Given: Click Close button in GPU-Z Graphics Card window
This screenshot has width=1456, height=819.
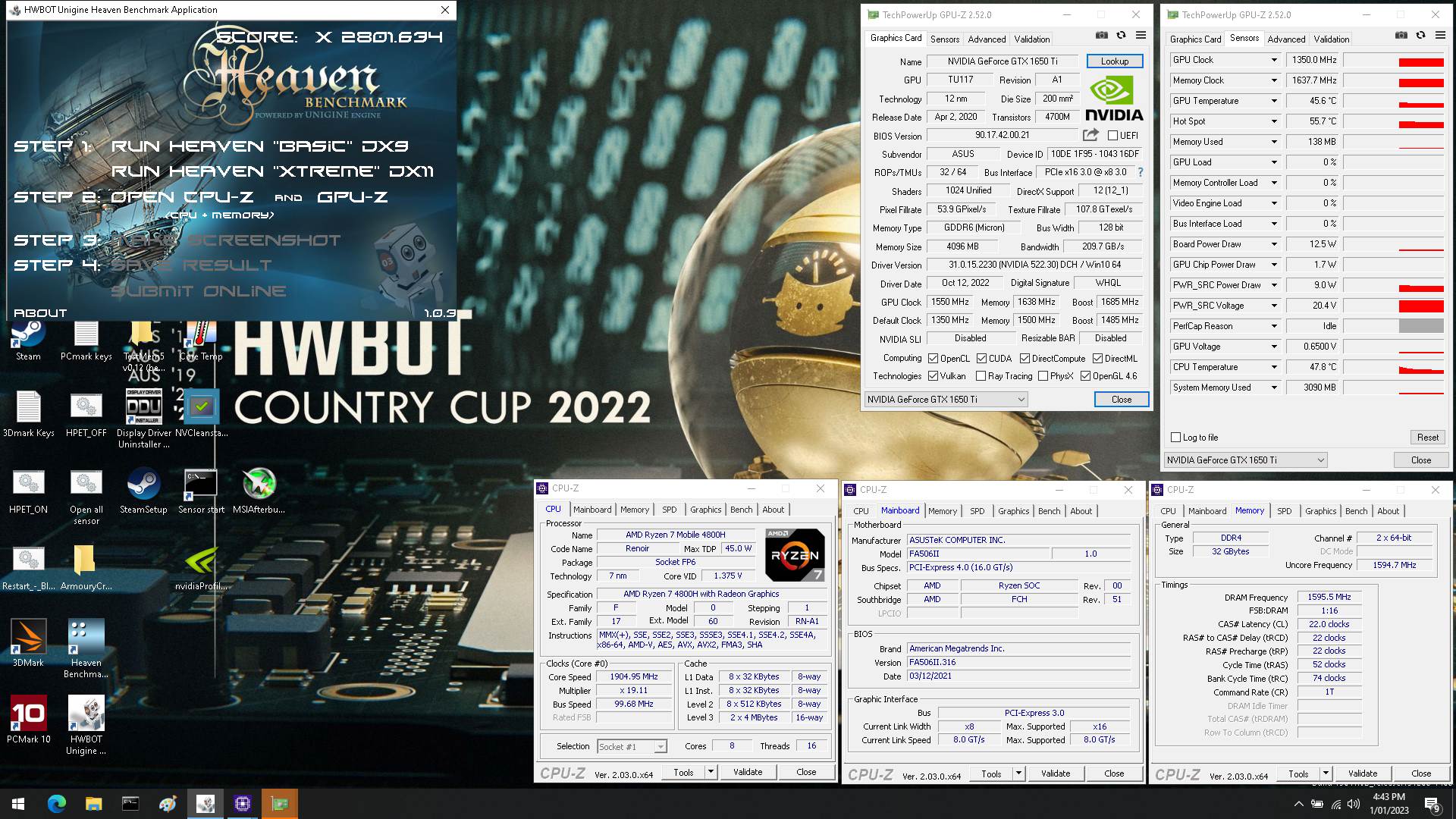Looking at the screenshot, I should (x=1121, y=400).
